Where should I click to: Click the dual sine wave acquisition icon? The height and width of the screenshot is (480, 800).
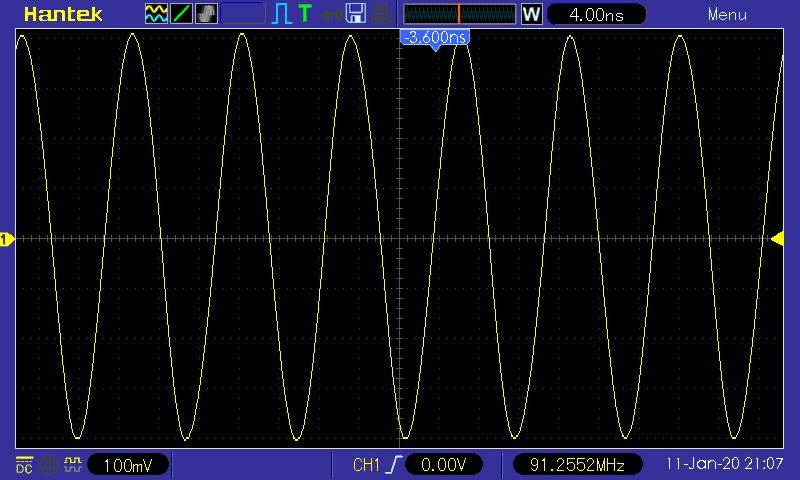(x=156, y=14)
